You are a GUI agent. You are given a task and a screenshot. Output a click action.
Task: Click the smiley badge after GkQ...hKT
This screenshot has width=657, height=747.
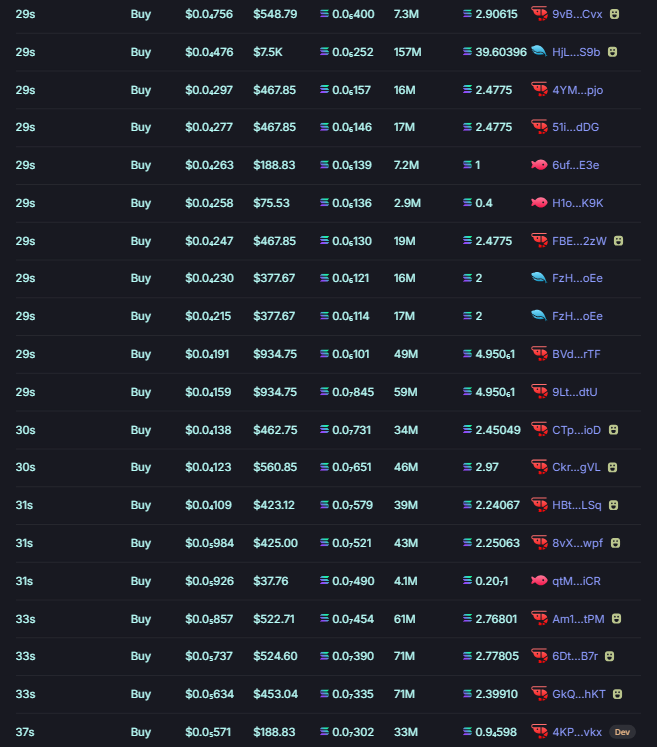pos(617,694)
